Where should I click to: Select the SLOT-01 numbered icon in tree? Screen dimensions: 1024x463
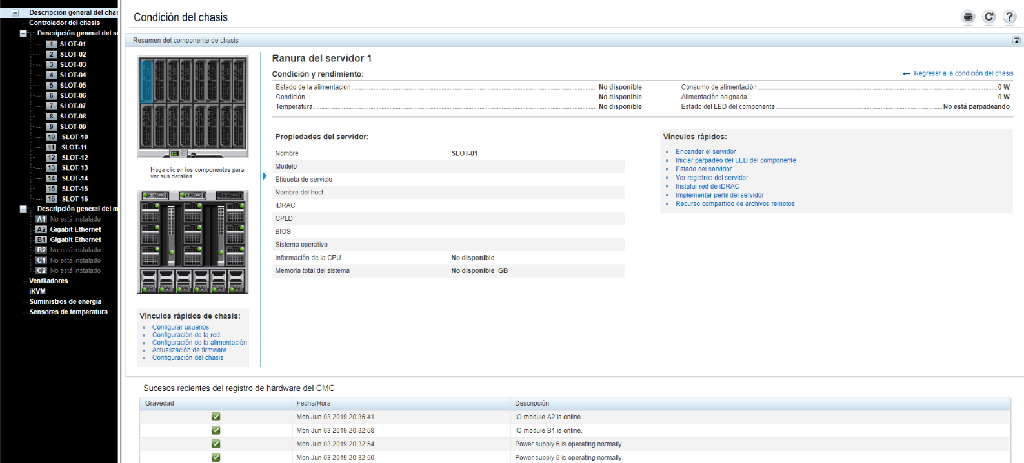(x=52, y=44)
